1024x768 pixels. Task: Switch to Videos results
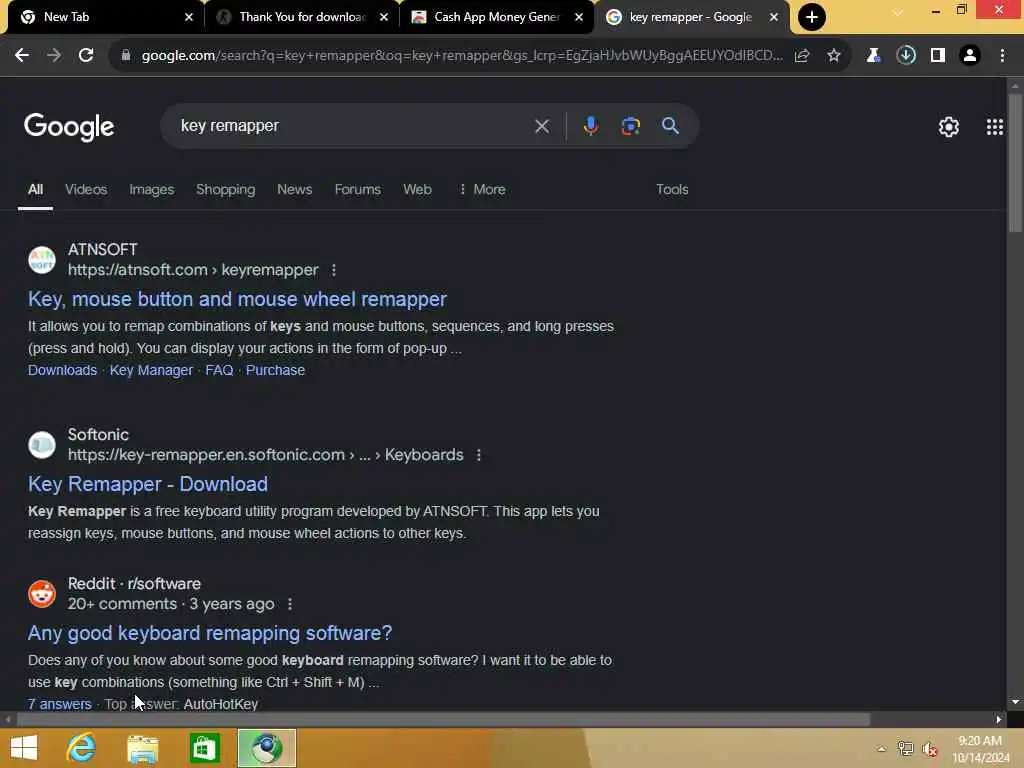[x=86, y=189]
